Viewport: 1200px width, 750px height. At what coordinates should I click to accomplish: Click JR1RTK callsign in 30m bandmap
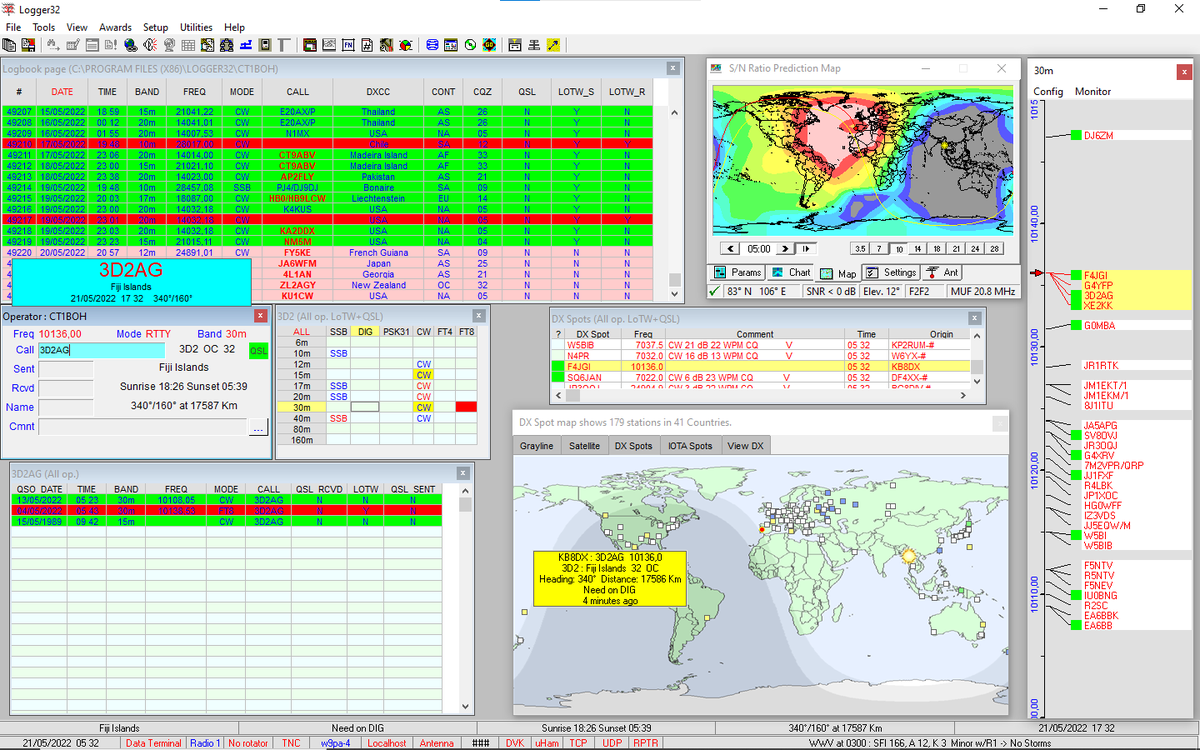pos(1101,365)
